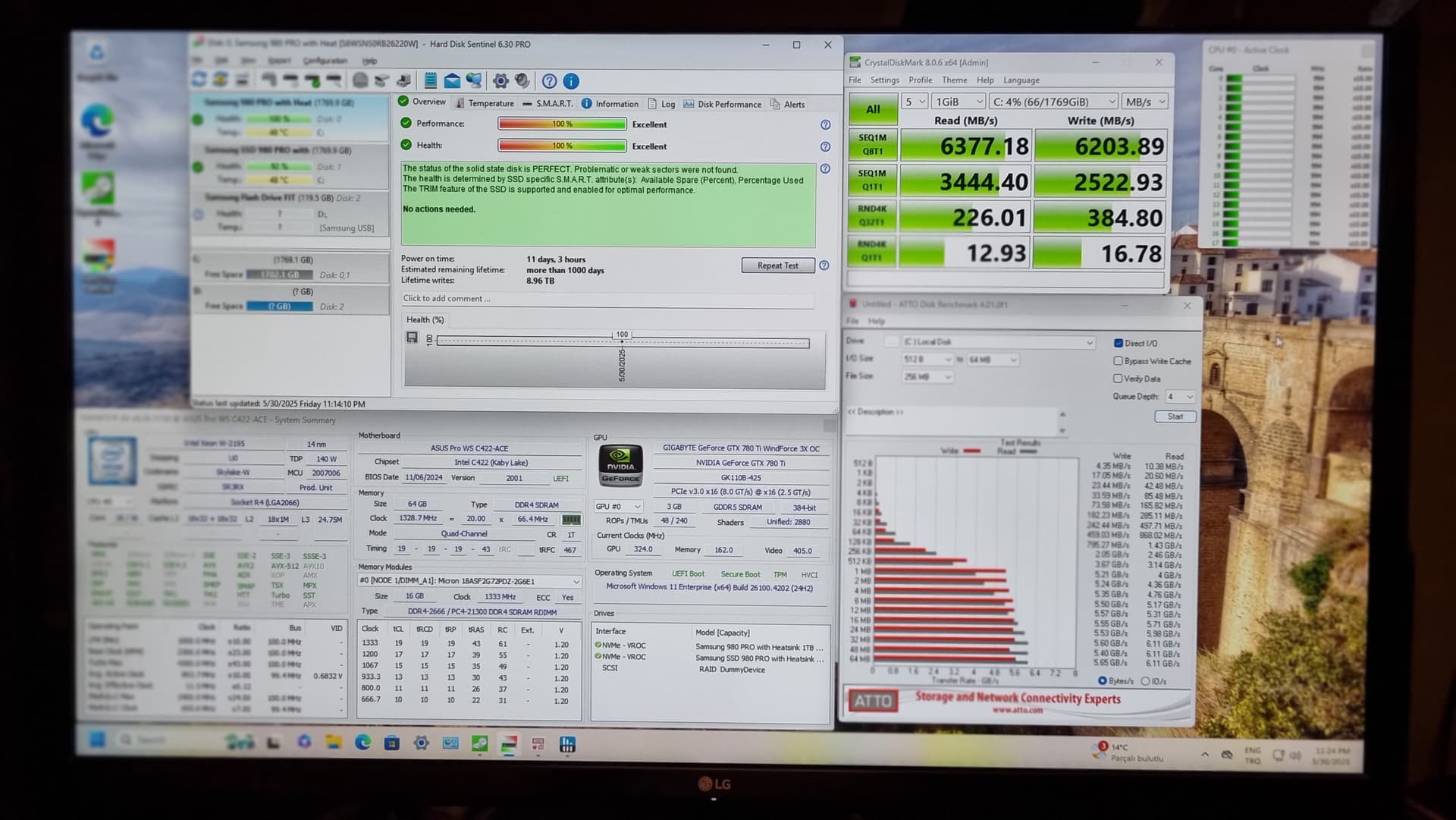
Task: Click the send e-mail envelope icon in toolbar
Action: [452, 80]
